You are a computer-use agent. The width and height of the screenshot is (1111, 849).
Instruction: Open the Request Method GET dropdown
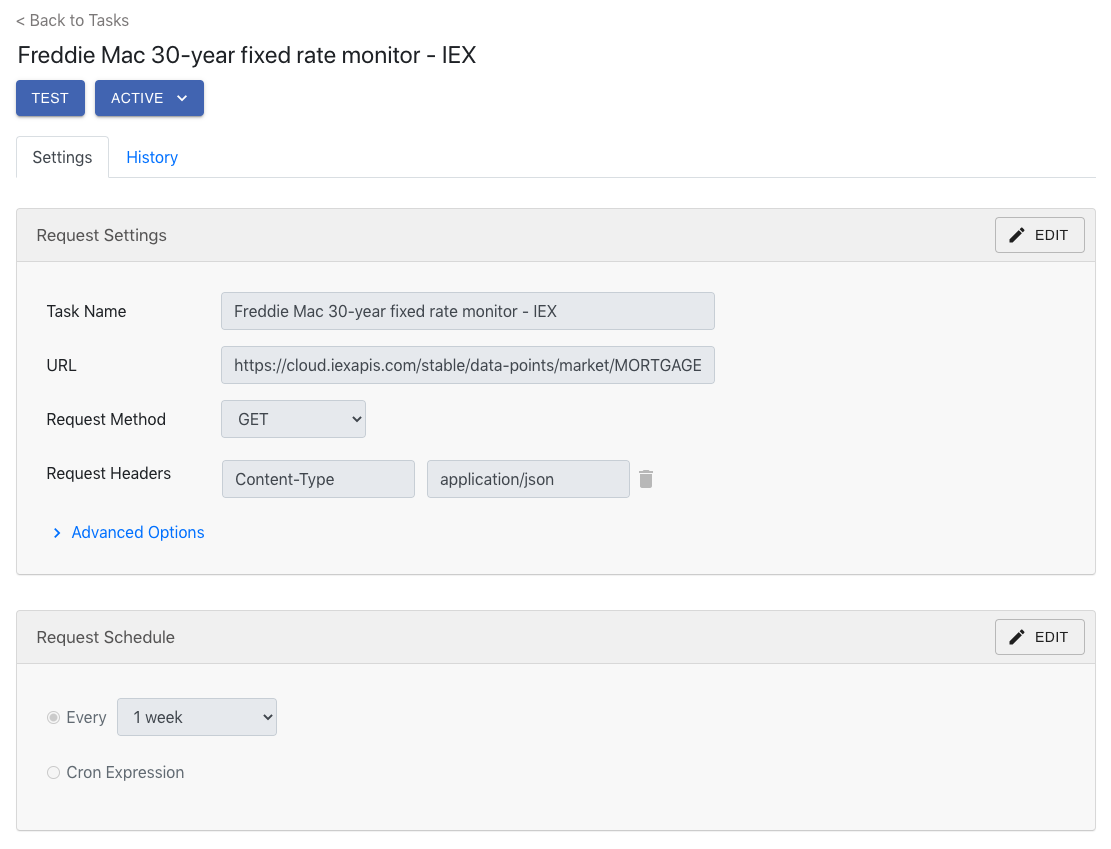[293, 419]
